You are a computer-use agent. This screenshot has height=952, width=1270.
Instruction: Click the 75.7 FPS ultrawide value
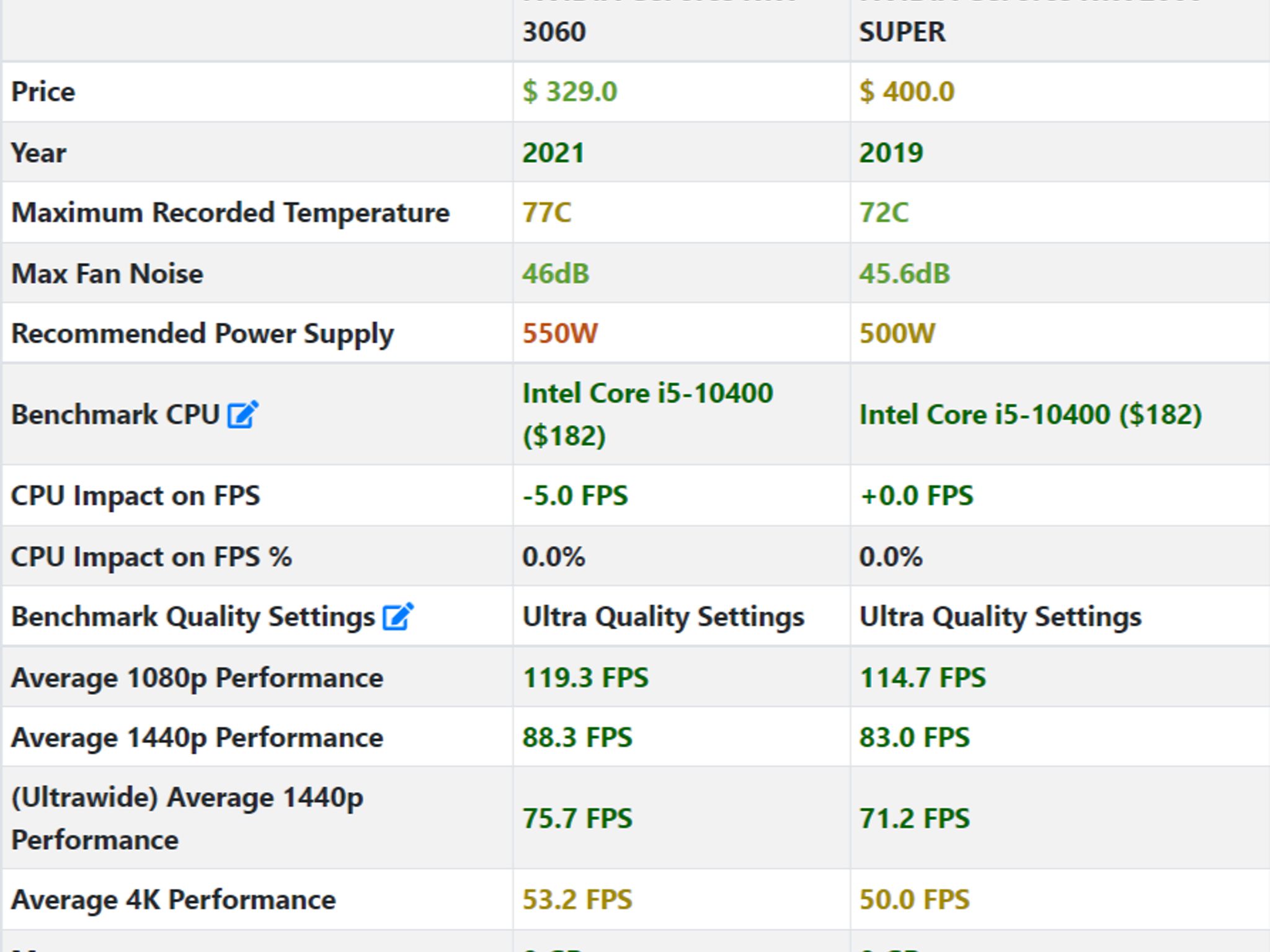tap(577, 819)
